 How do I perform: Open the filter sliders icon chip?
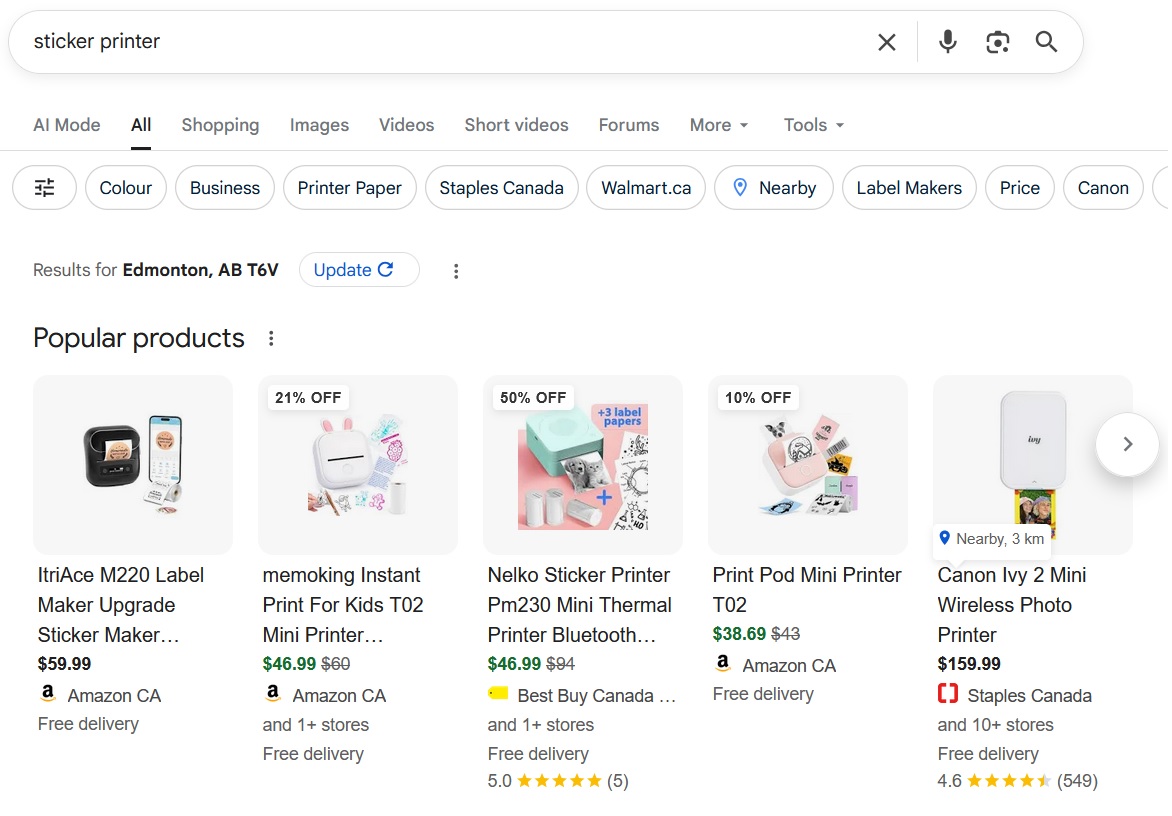click(45, 188)
